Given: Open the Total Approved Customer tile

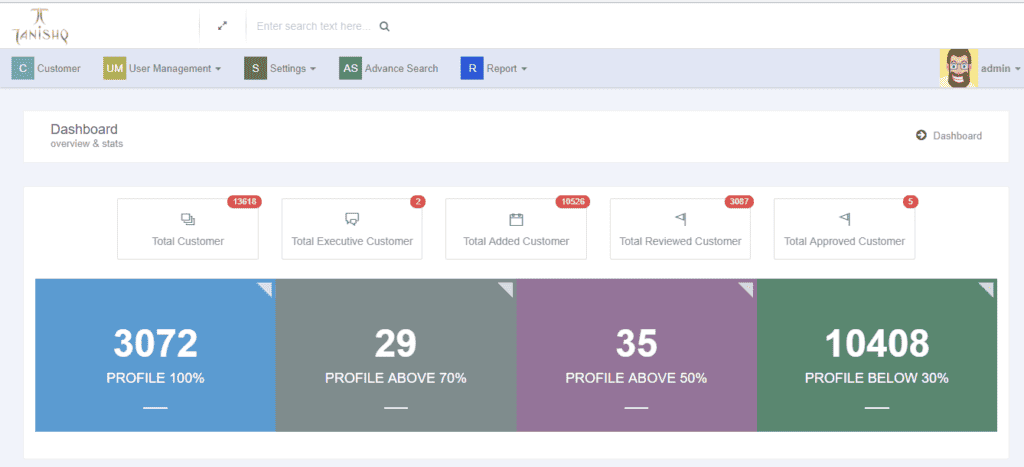Looking at the screenshot, I should [844, 229].
